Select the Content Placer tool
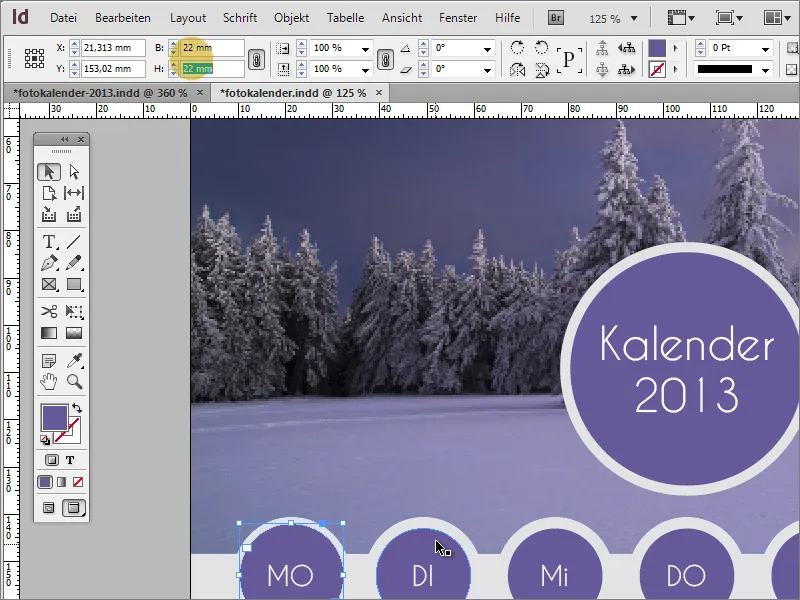The height and width of the screenshot is (600, 800). [x=74, y=215]
